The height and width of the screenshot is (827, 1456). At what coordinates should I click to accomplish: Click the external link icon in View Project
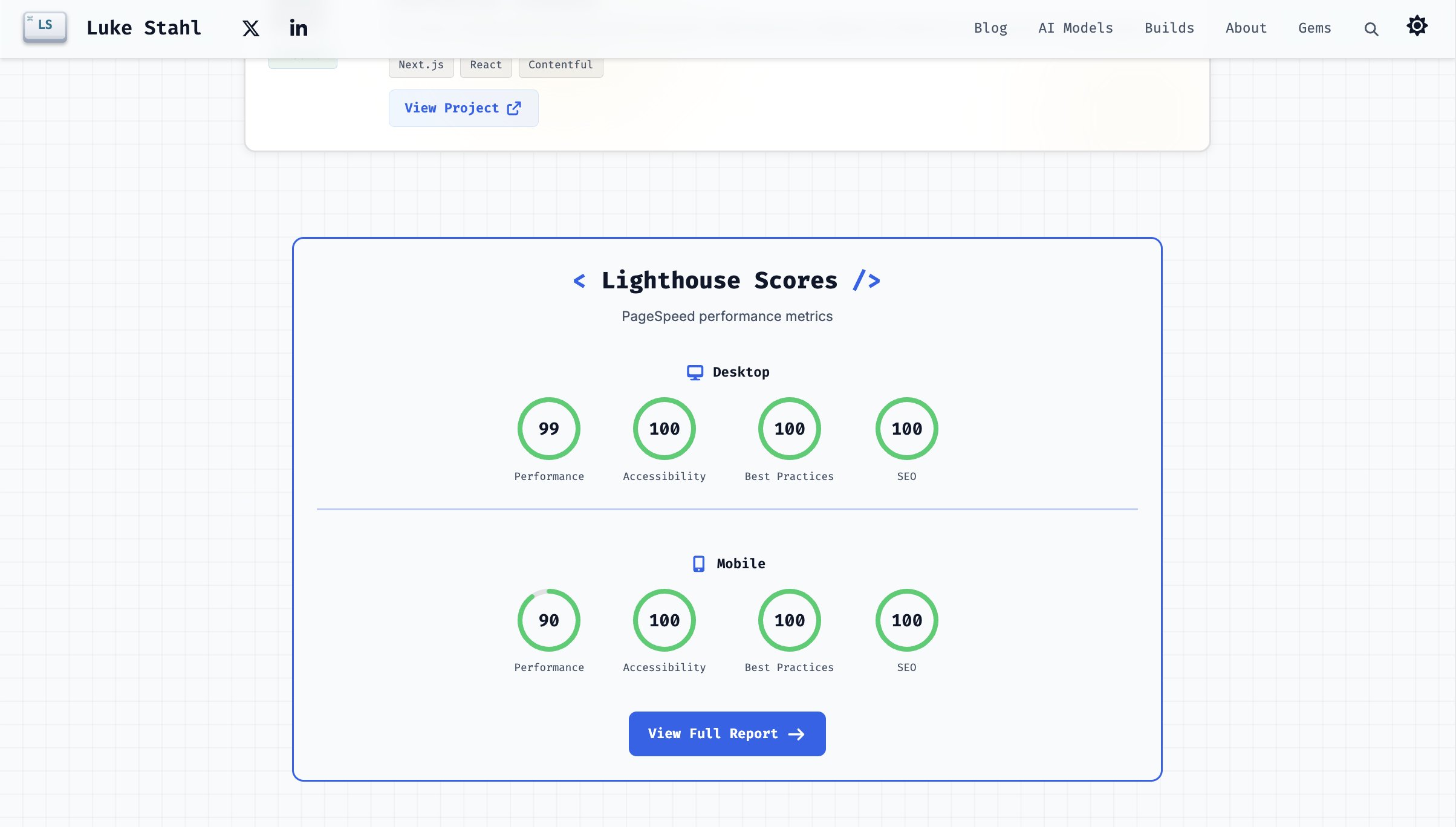pos(514,108)
